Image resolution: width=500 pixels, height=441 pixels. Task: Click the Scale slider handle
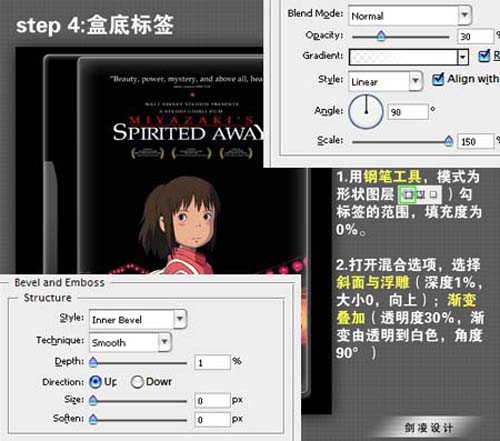click(449, 141)
